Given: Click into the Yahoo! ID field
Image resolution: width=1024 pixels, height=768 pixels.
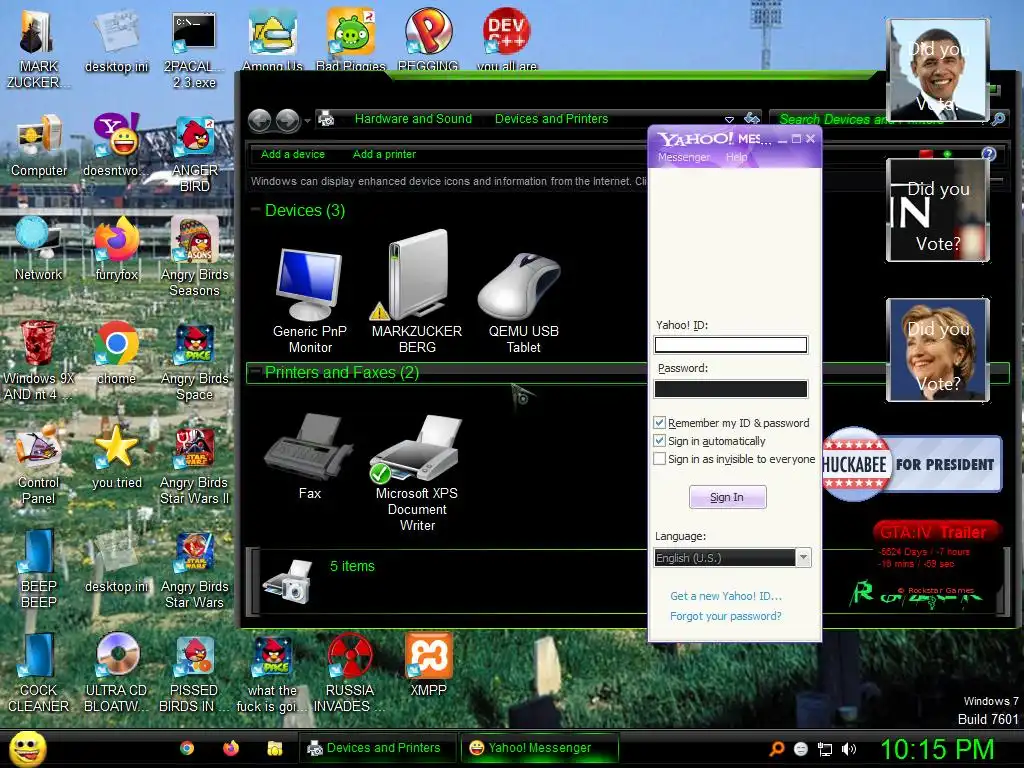Looking at the screenshot, I should click(x=731, y=345).
